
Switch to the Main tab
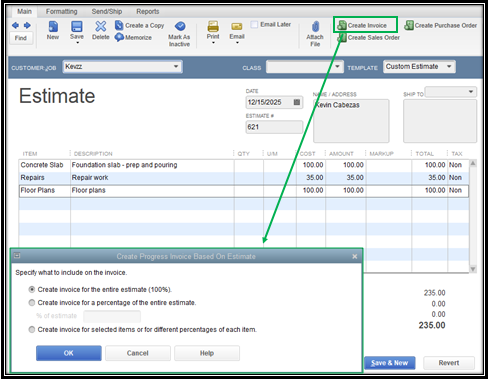tap(24, 11)
